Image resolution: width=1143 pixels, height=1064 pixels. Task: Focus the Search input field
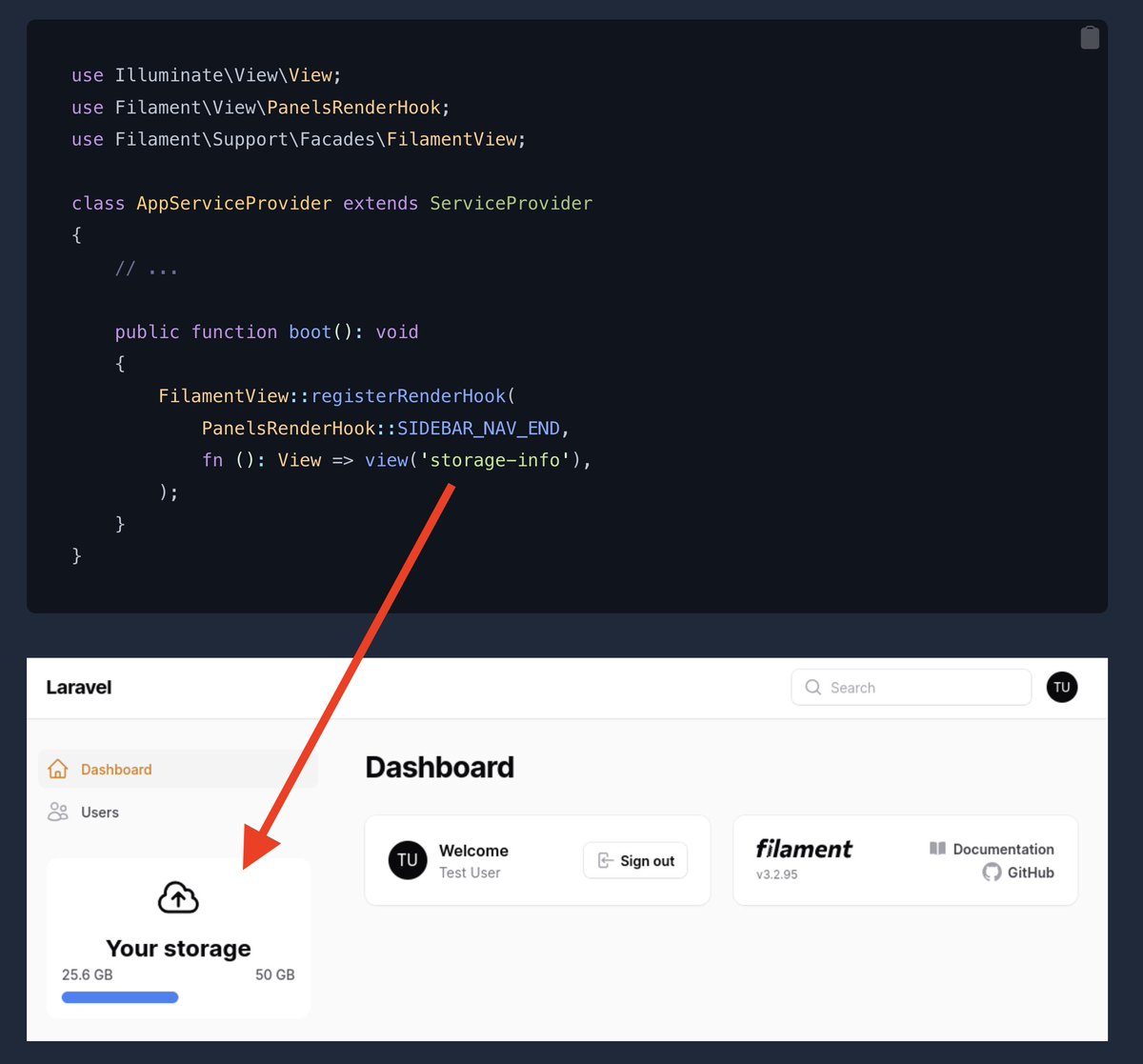pyautogui.click(x=912, y=687)
